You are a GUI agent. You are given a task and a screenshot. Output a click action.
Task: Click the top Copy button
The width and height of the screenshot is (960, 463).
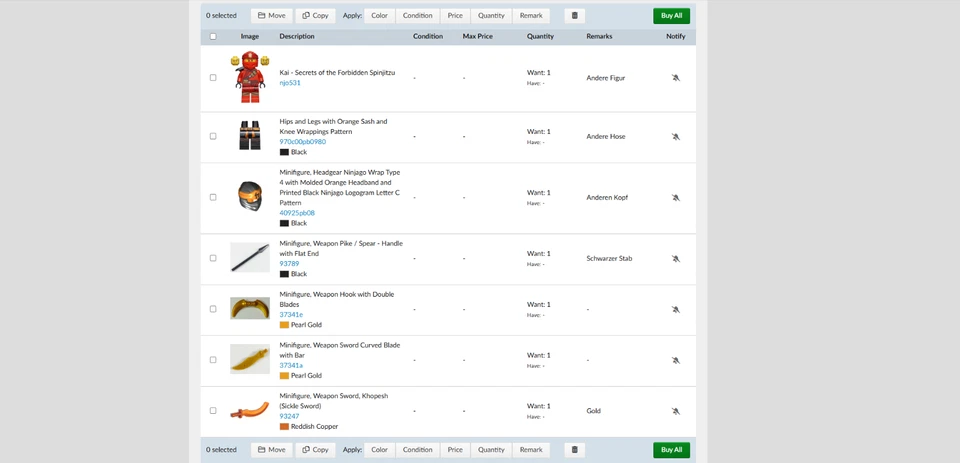(315, 15)
